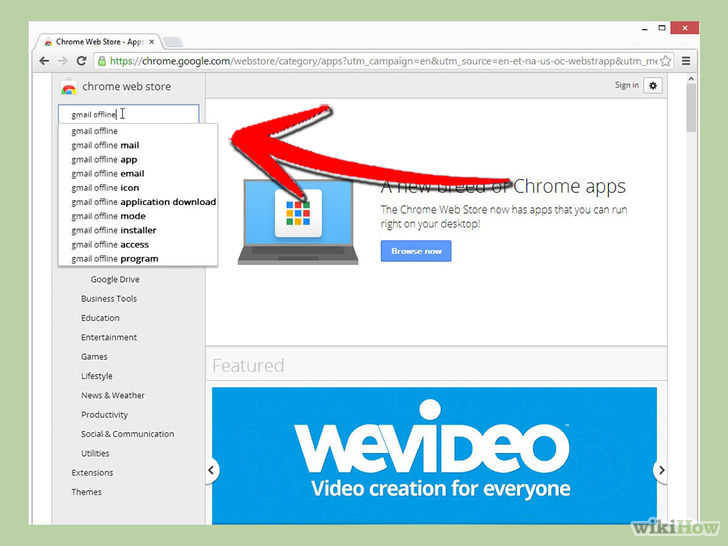Open the News & Weather category
This screenshot has height=546, width=728.
112,396
